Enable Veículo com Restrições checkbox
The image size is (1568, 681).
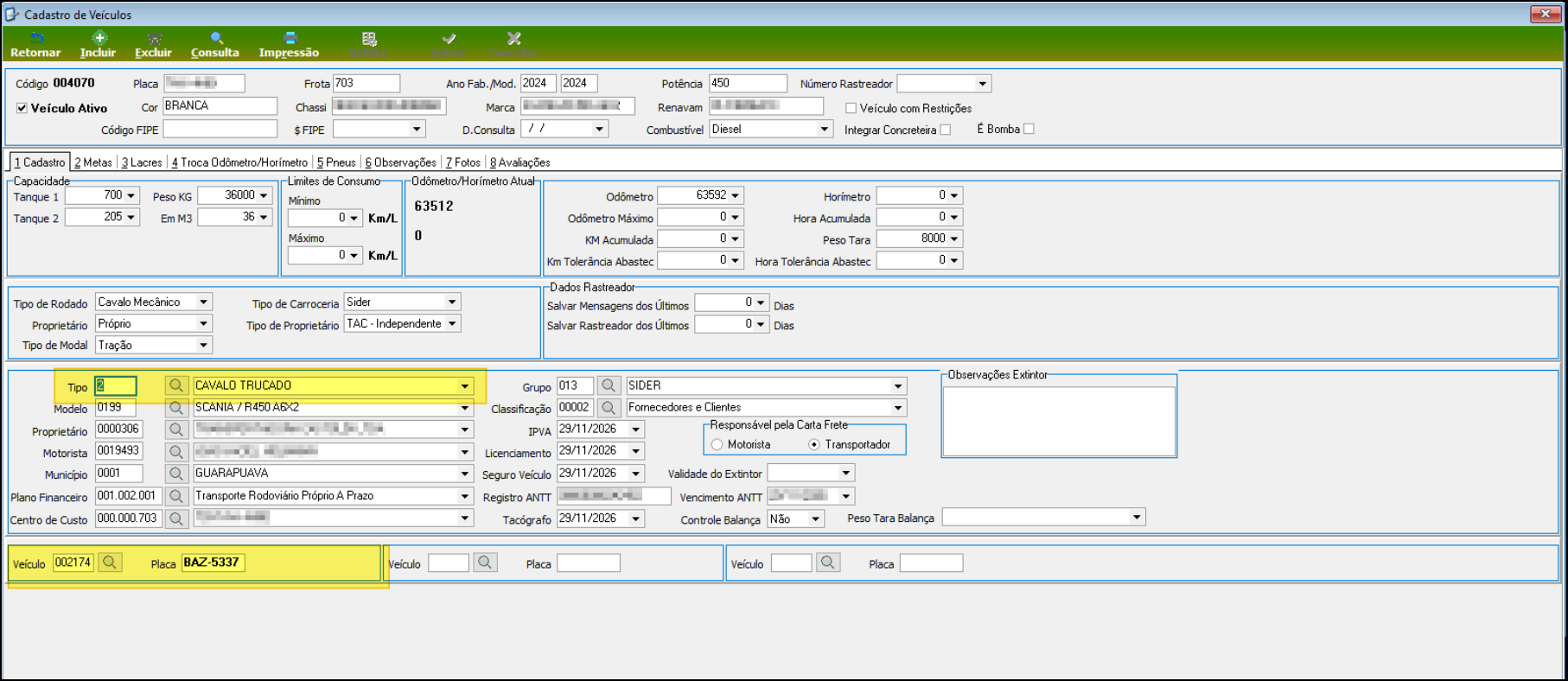(851, 108)
